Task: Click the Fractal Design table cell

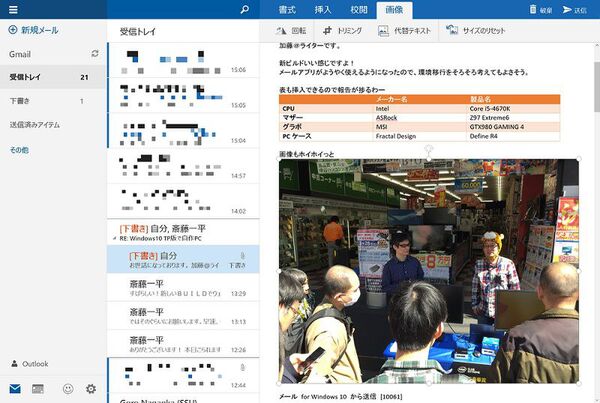Action: point(419,136)
